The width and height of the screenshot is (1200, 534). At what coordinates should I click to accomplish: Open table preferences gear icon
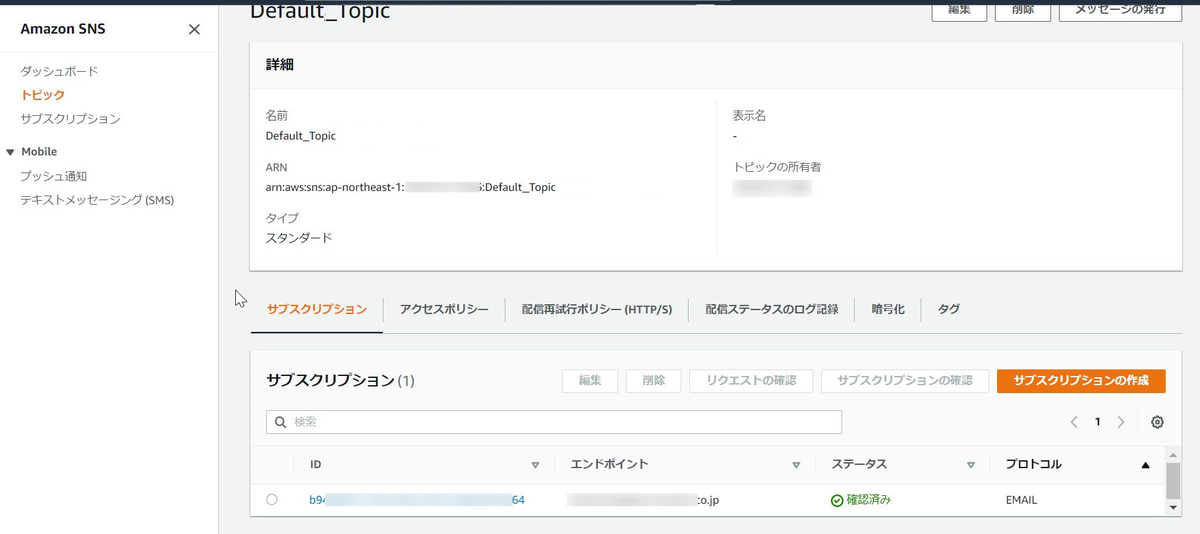[1157, 422]
